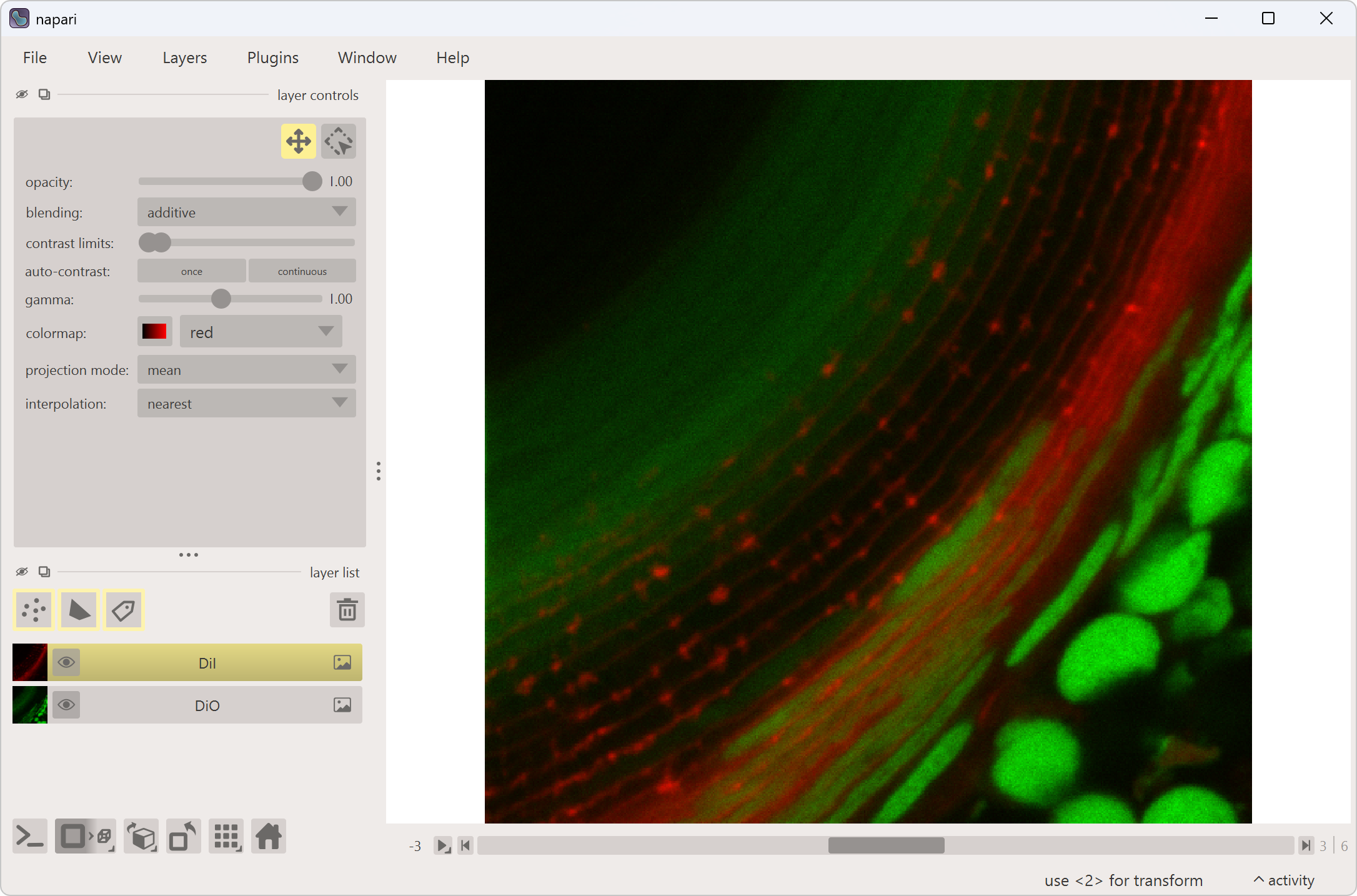Close the napari window
1357x896 pixels.
(x=1326, y=19)
